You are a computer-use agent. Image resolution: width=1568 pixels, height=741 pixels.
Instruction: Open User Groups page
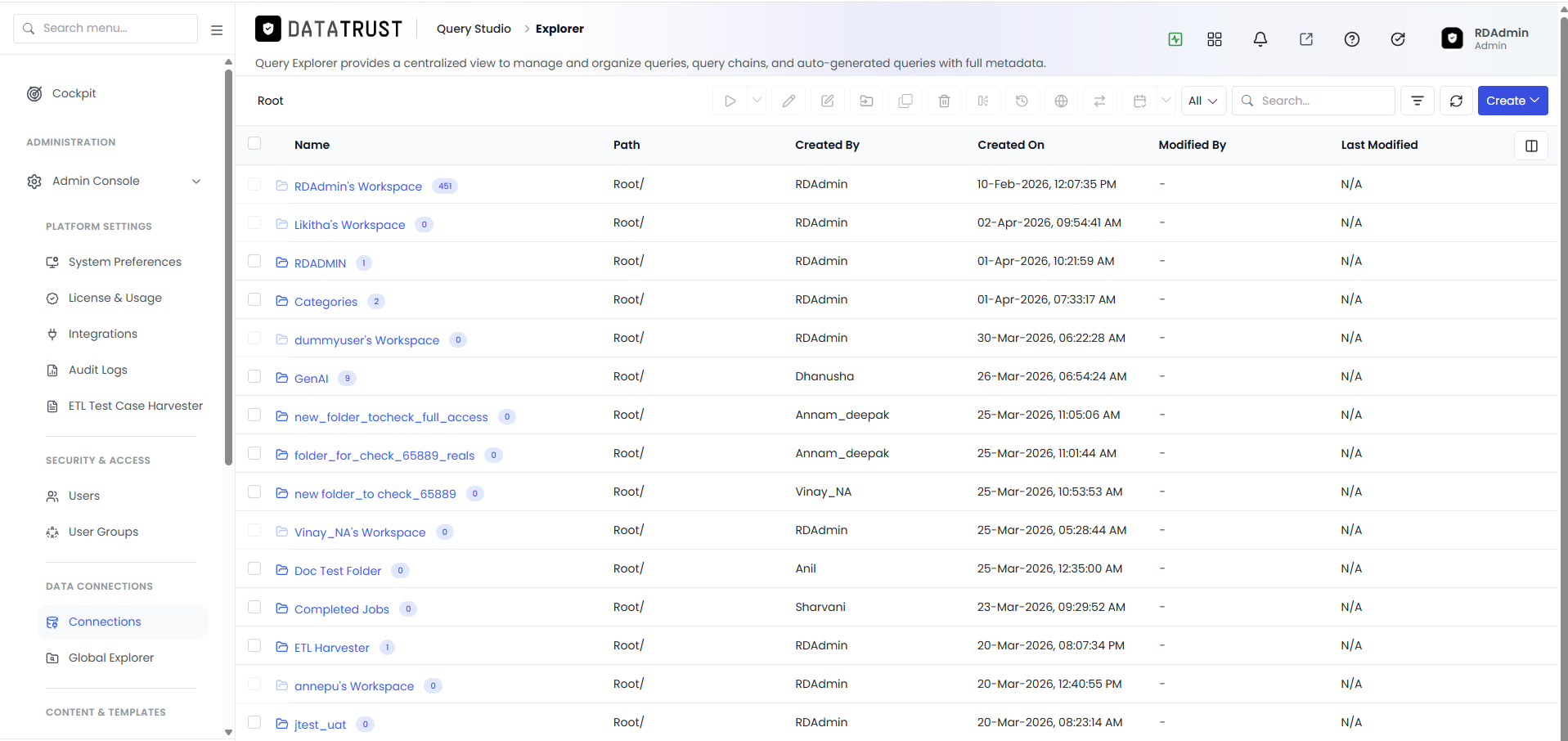click(x=103, y=532)
